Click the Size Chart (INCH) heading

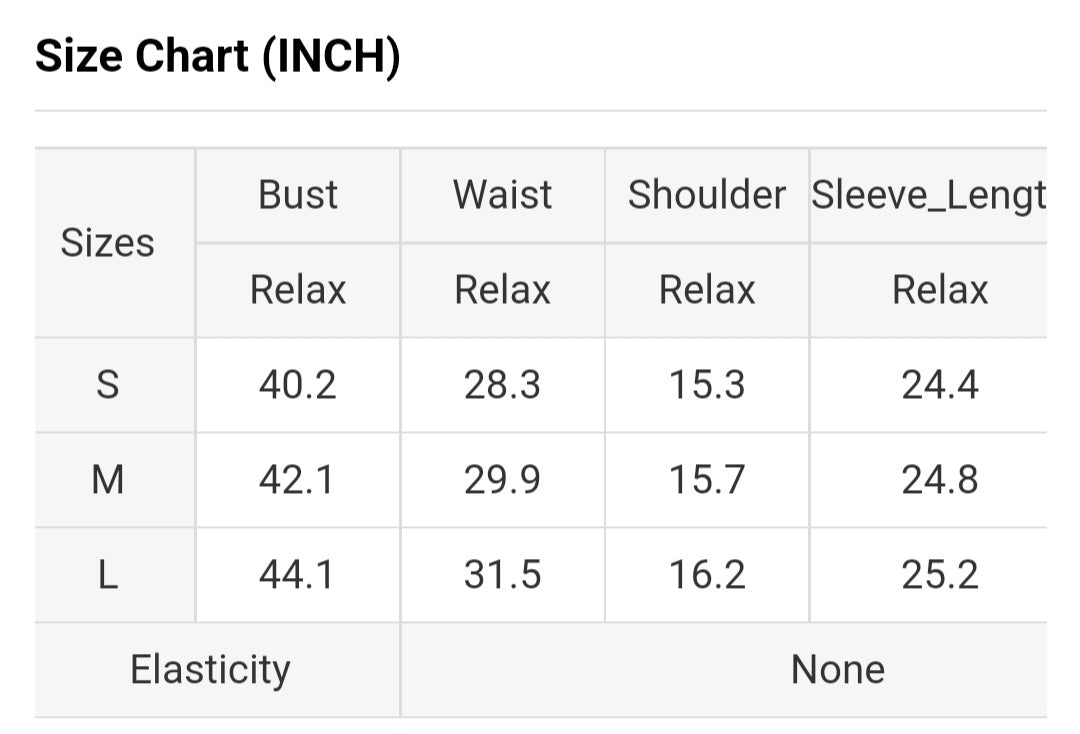click(218, 57)
